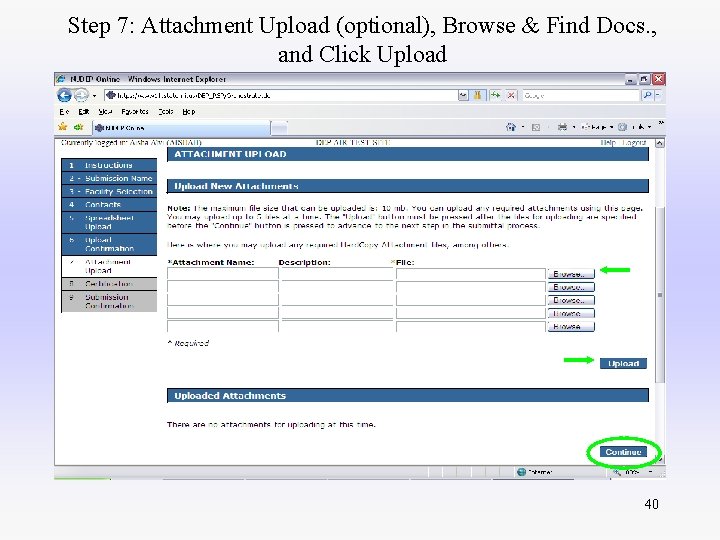Image resolution: width=720 pixels, height=540 pixels.
Task: Click the Feeds icon in command bar
Action: point(535,127)
